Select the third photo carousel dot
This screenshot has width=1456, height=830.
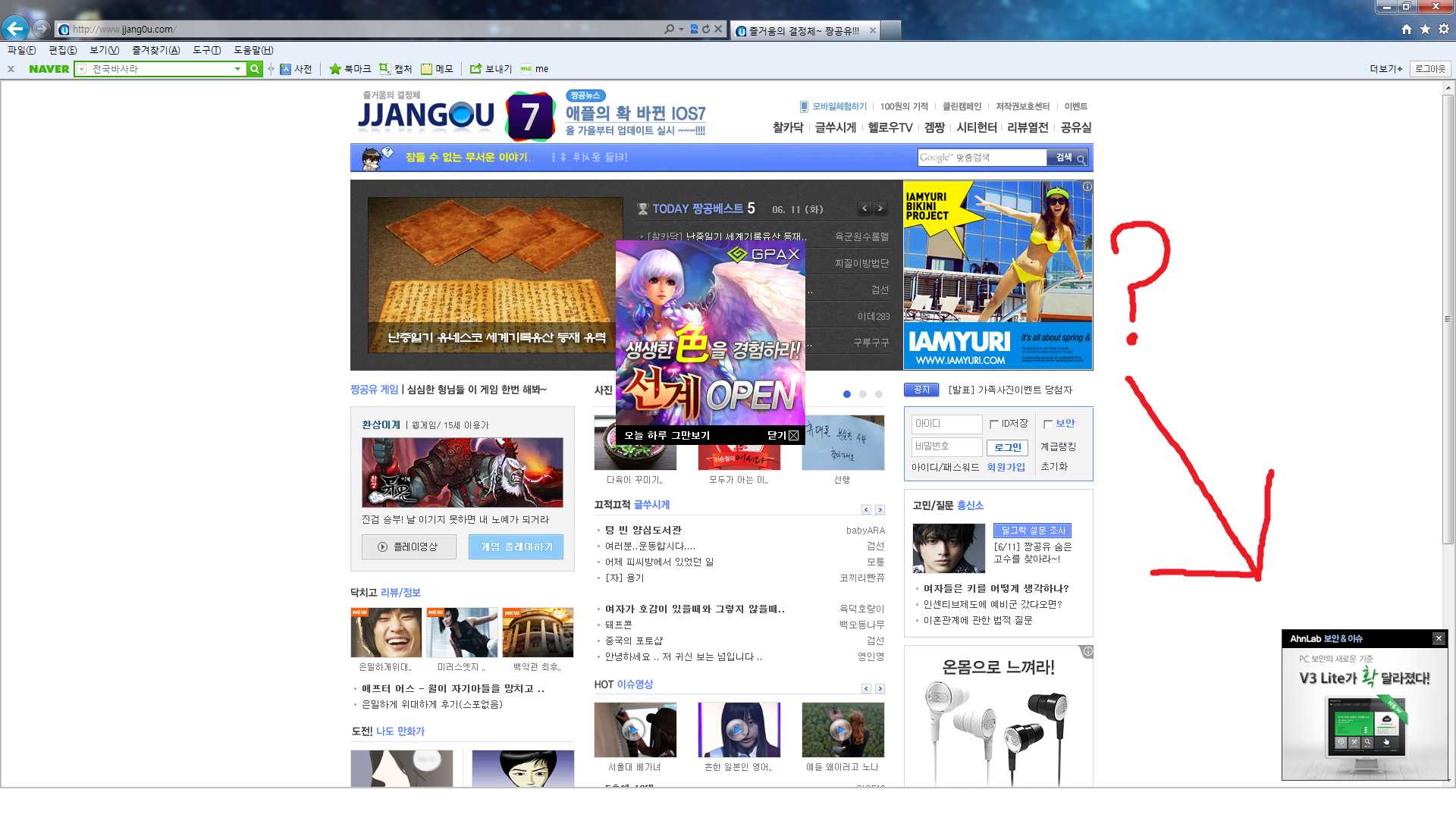tap(879, 394)
